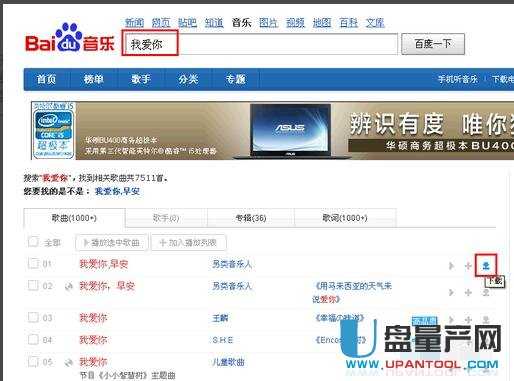Click the 加入播放列表 button
The height and width of the screenshot is (381, 514).
coord(189,243)
